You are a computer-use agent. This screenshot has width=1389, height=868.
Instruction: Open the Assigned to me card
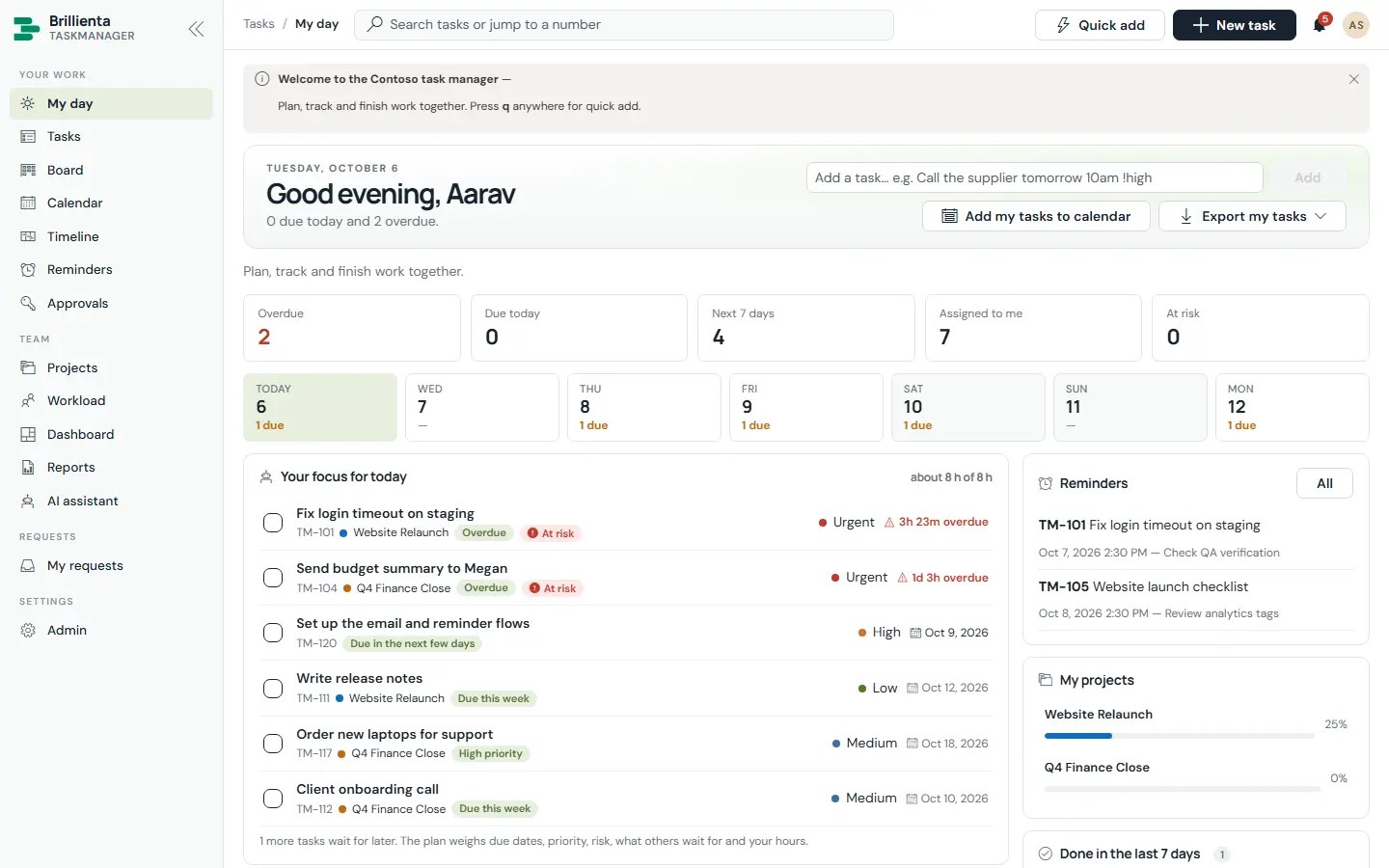click(1033, 328)
